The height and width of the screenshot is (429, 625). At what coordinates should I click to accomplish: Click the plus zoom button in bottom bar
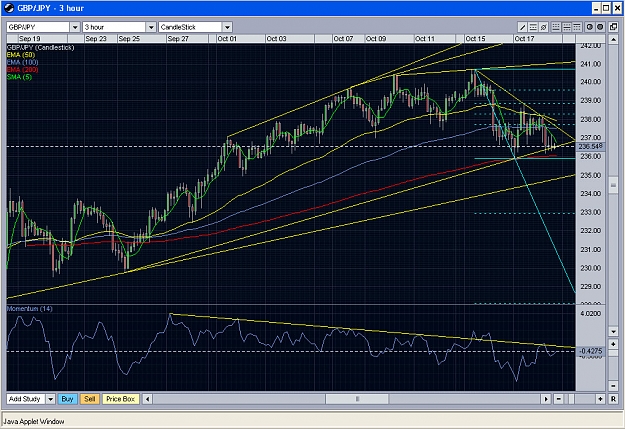(x=600, y=399)
